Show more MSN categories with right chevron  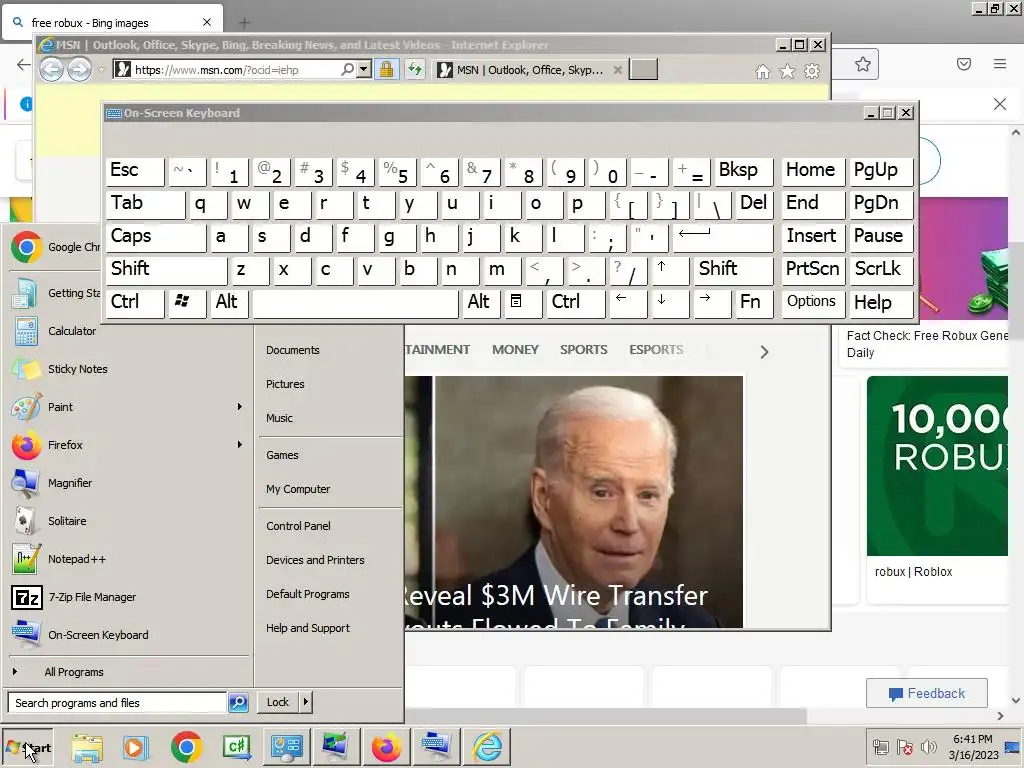pyautogui.click(x=764, y=352)
